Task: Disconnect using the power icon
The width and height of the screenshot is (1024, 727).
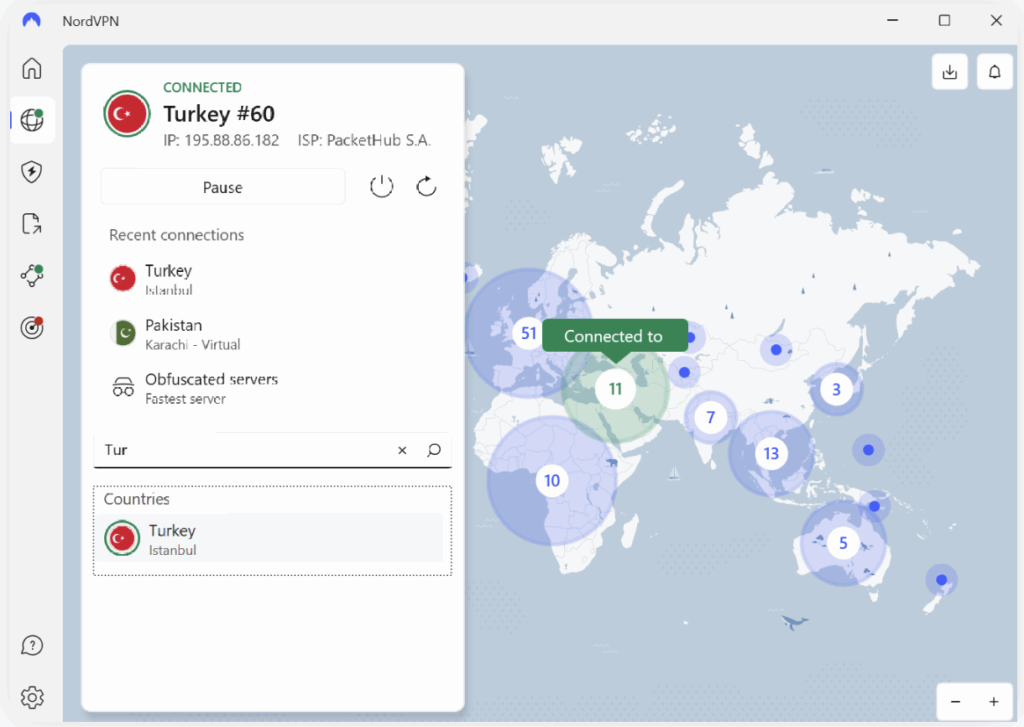Action: [x=381, y=187]
